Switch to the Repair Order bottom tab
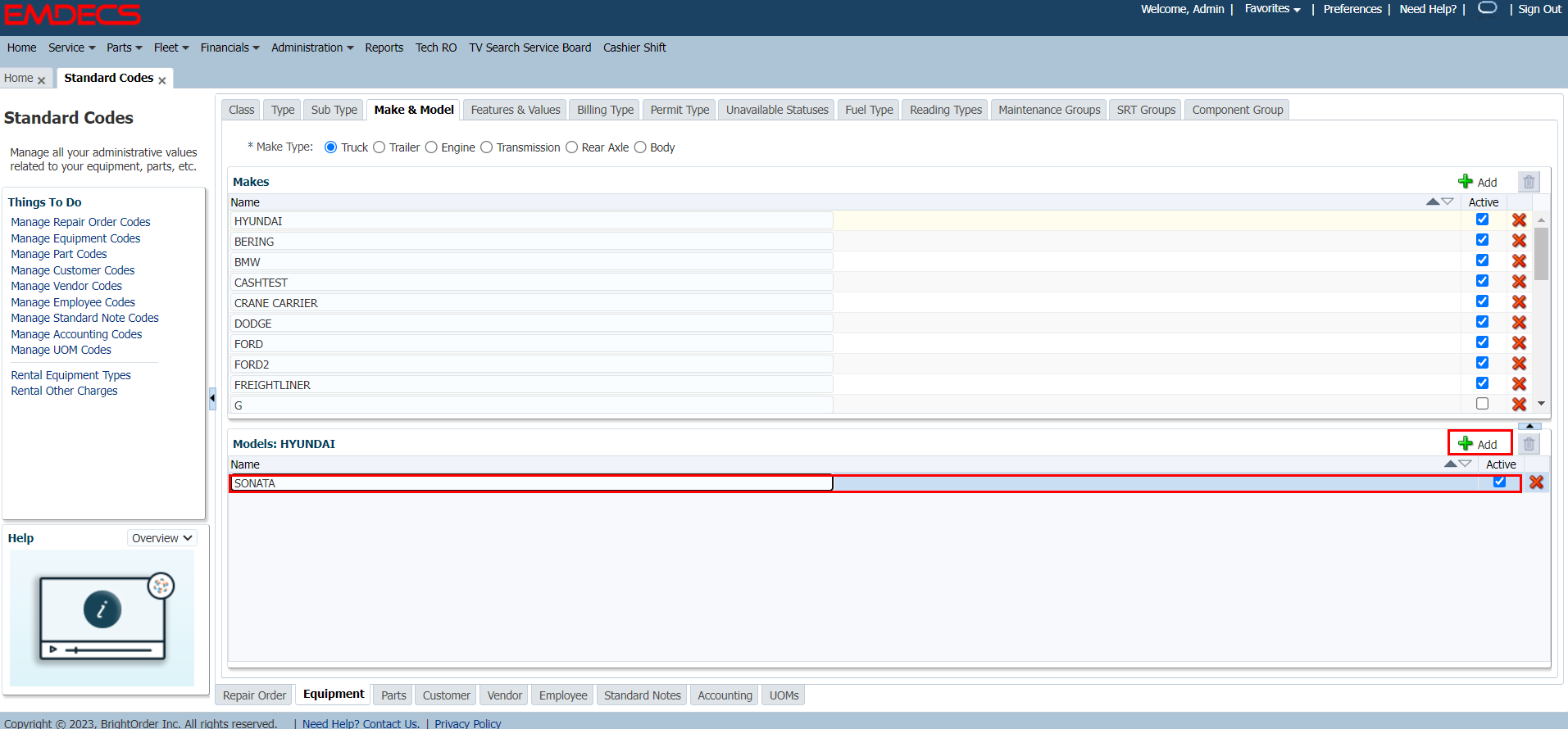Viewport: 1568px width, 729px height. (254, 695)
